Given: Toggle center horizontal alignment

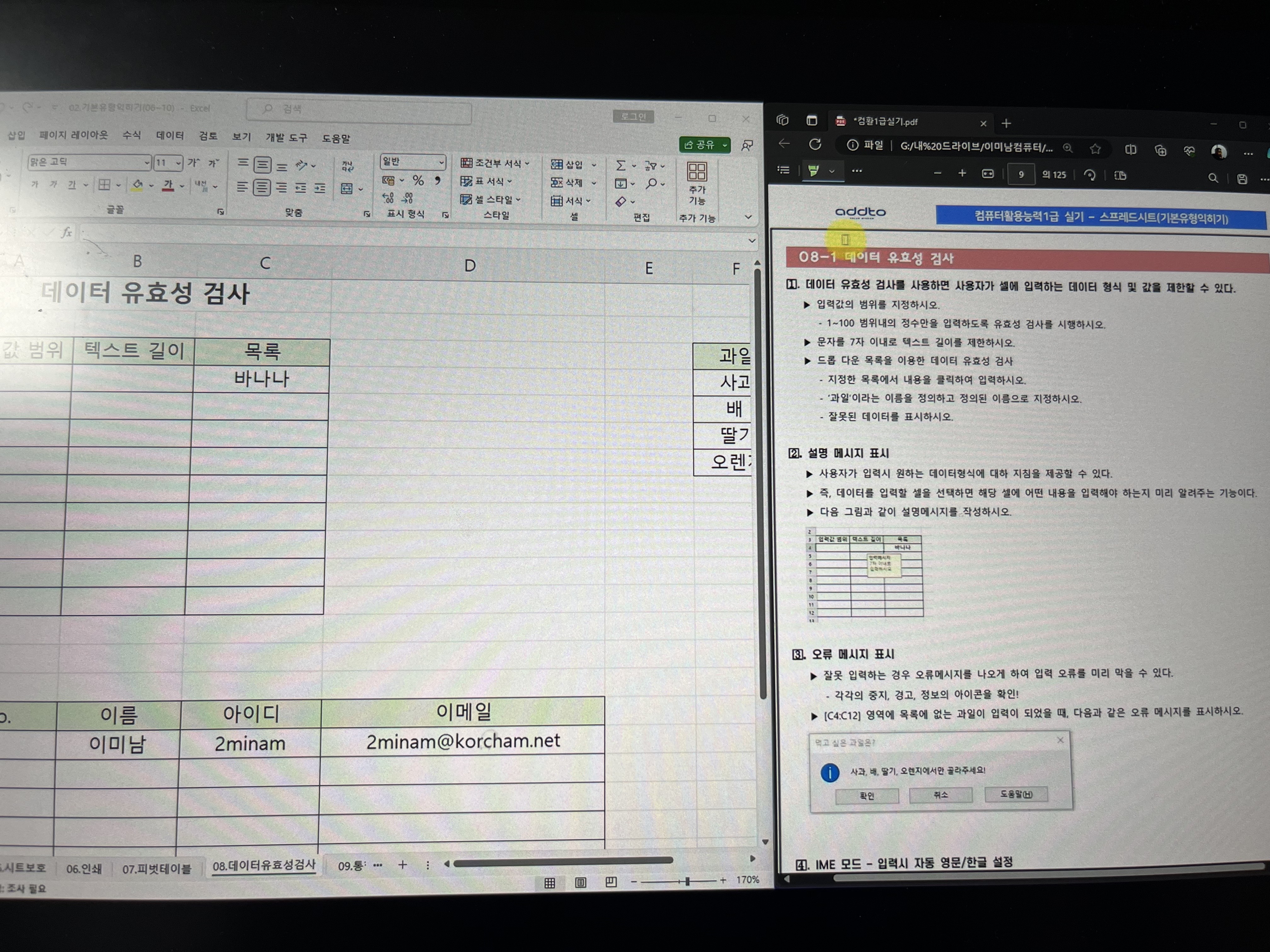Looking at the screenshot, I should pyautogui.click(x=262, y=188).
